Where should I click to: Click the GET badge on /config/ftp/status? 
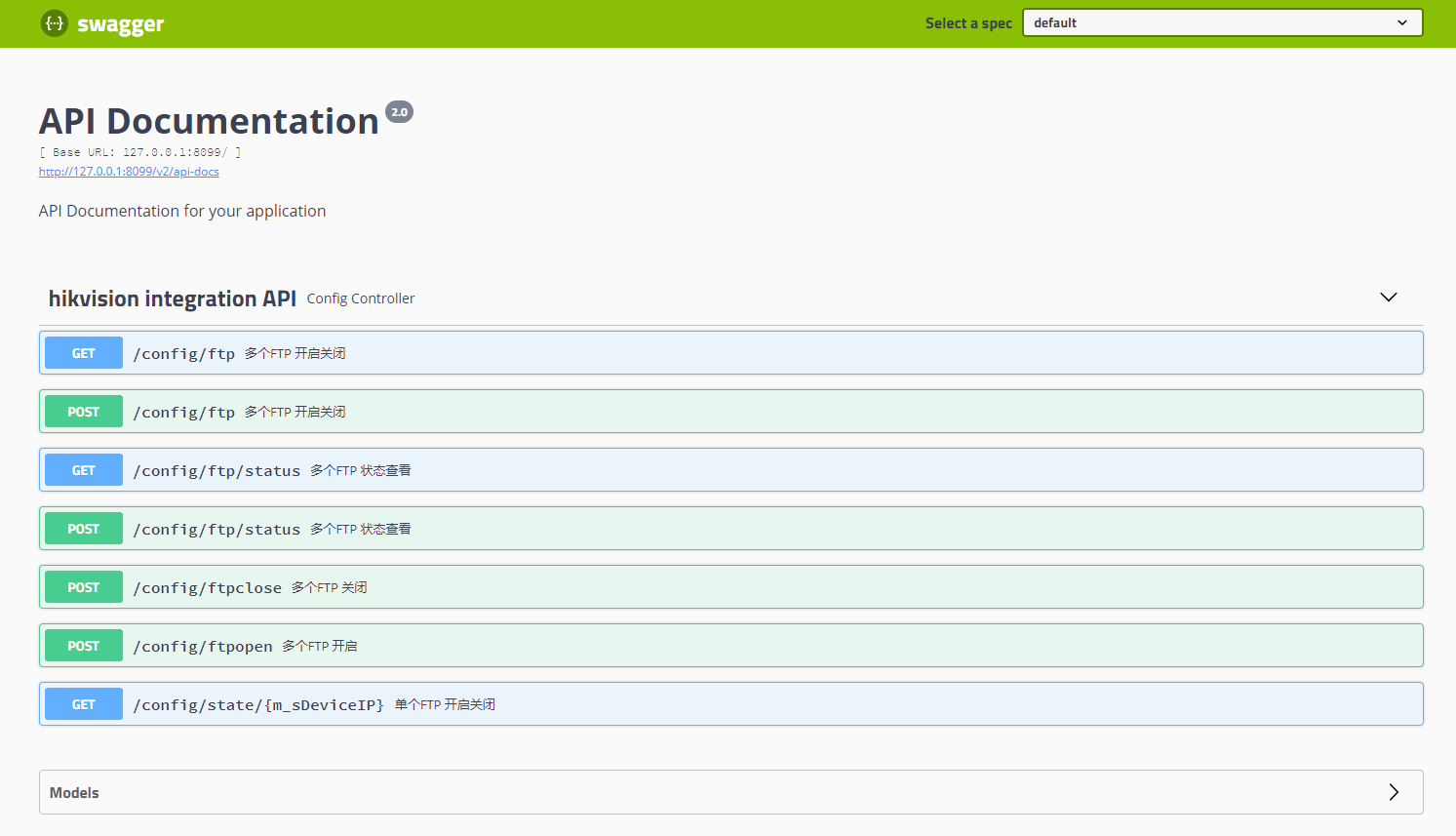coord(83,469)
